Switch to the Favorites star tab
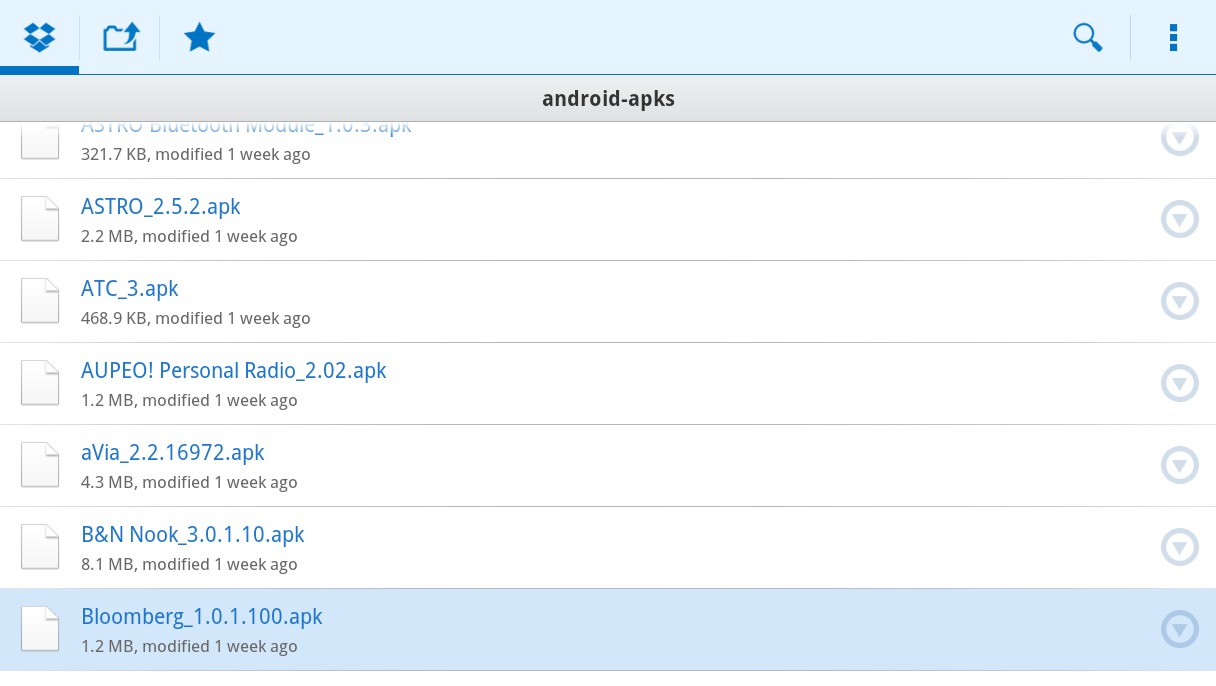The width and height of the screenshot is (1216, 686). coord(200,38)
